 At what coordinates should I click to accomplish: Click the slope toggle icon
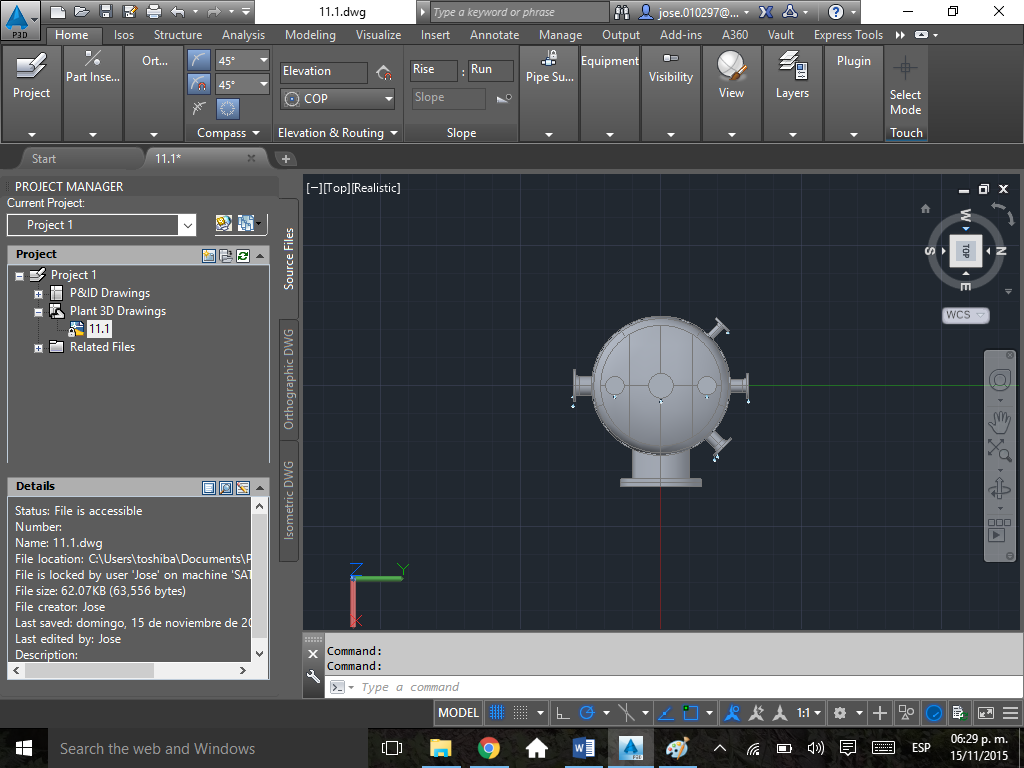(x=504, y=99)
